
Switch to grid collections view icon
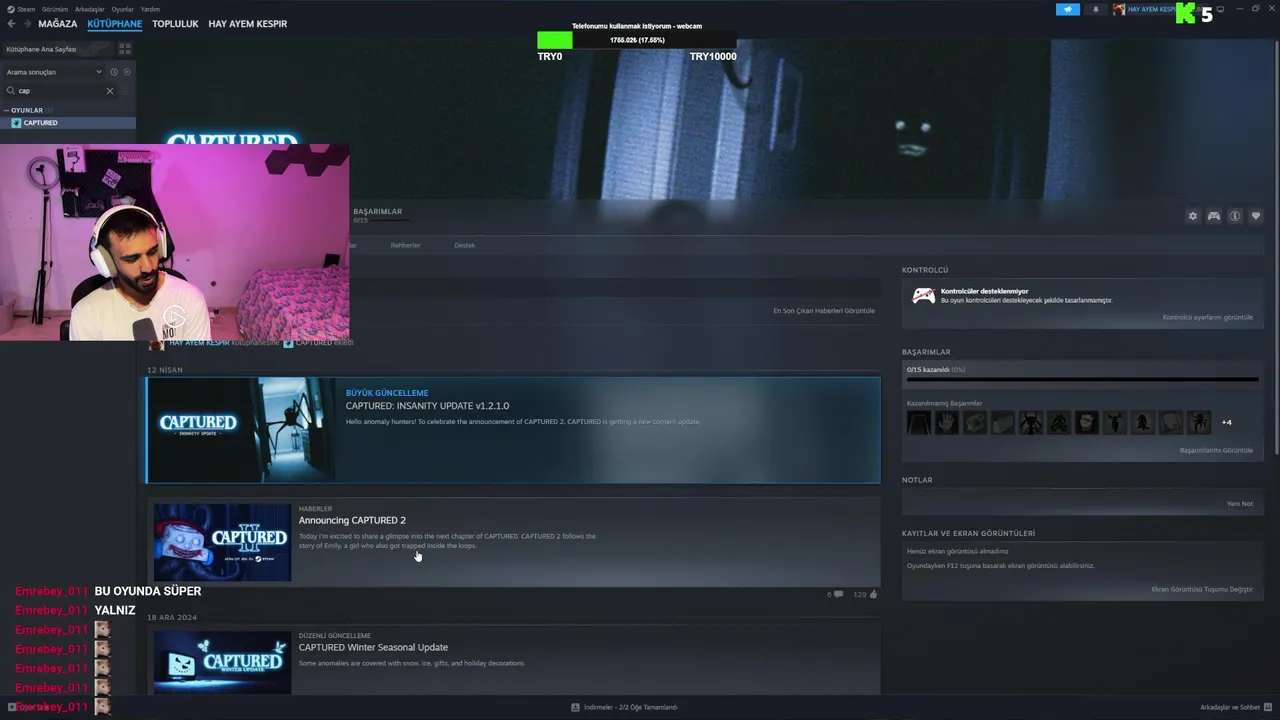(x=125, y=48)
